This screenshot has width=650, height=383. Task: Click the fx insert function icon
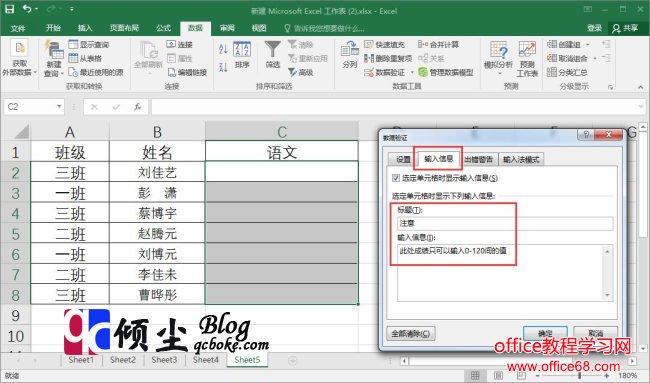point(138,107)
